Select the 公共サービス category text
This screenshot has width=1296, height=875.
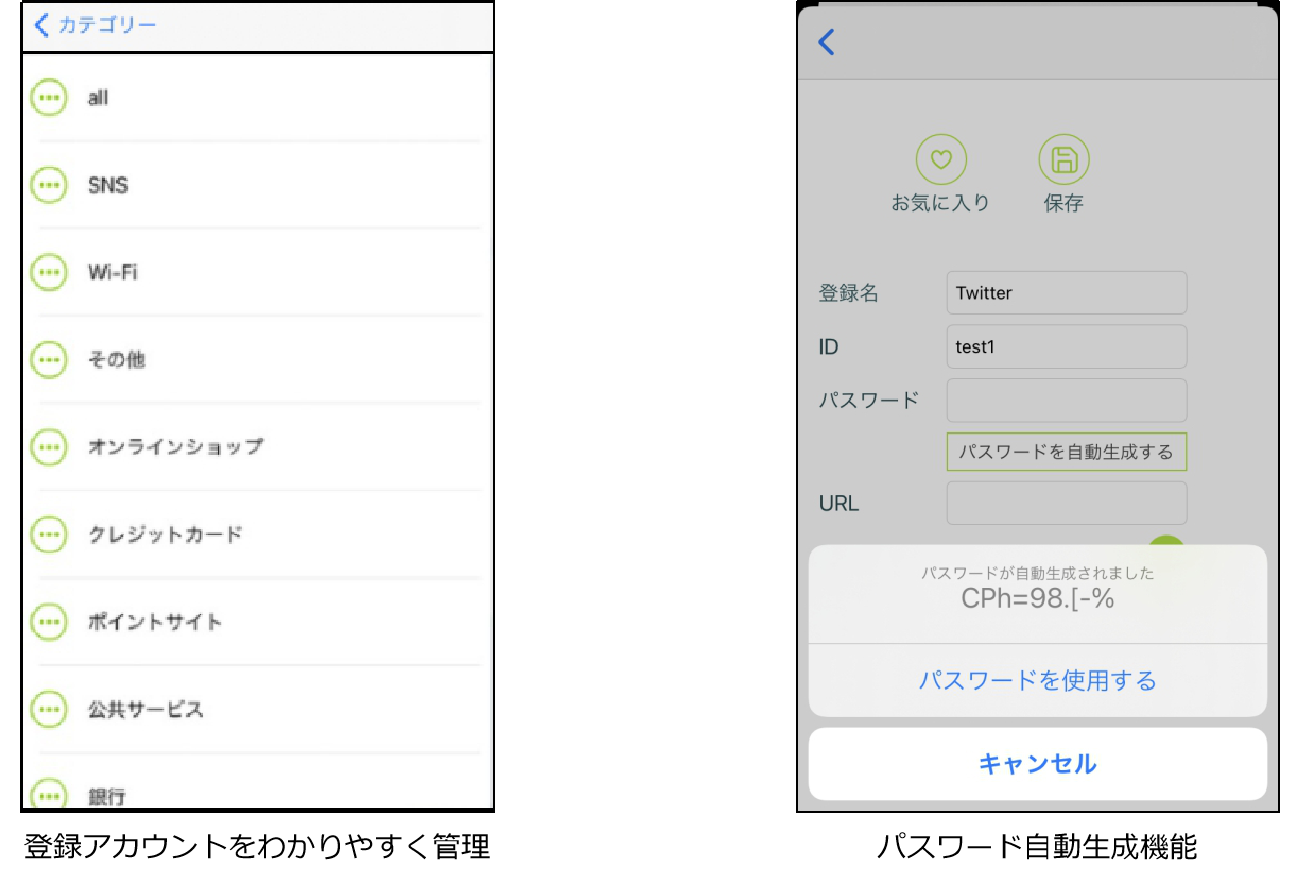click(146, 709)
